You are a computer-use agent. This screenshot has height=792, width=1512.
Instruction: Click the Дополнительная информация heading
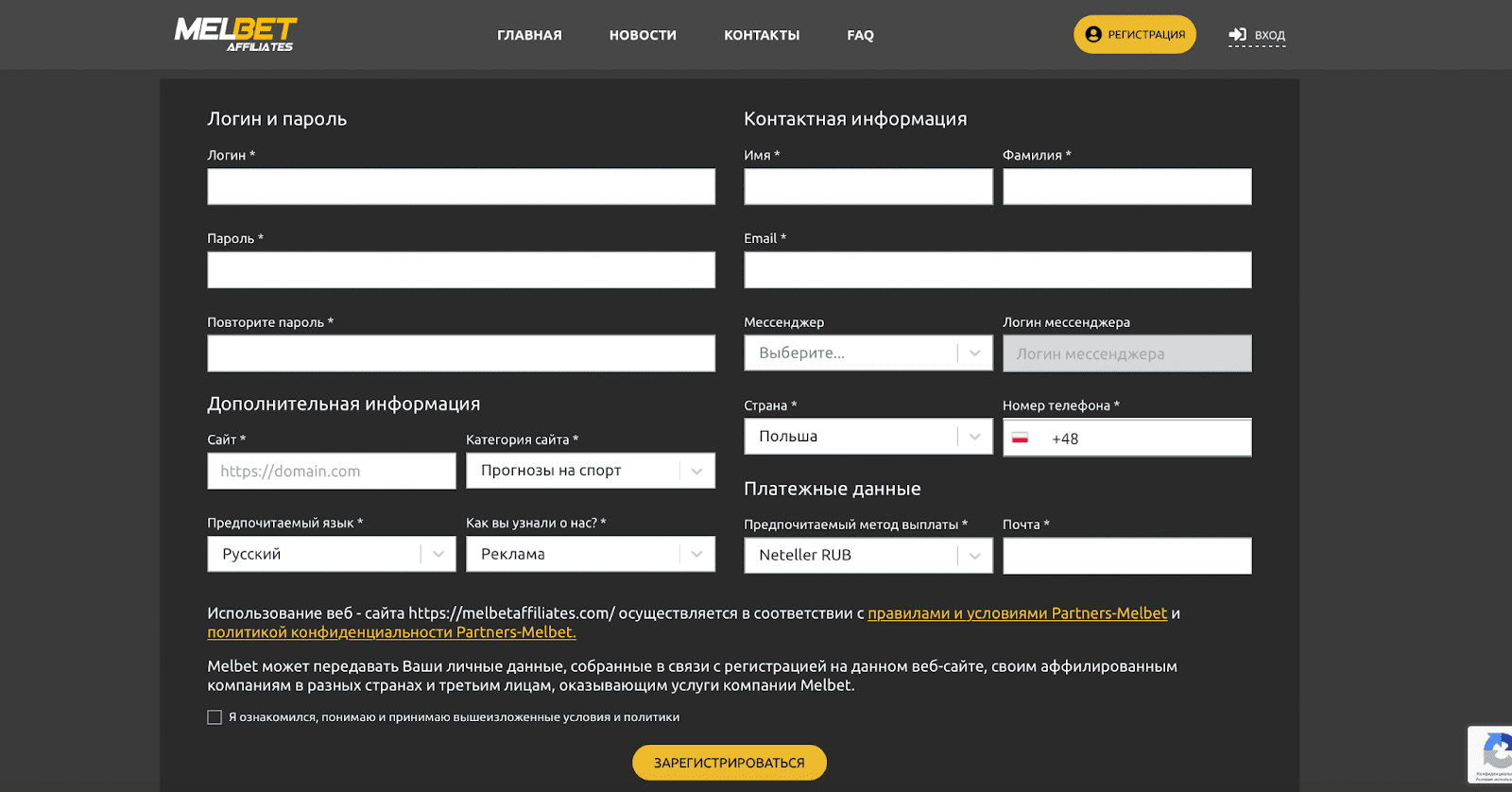point(344,404)
